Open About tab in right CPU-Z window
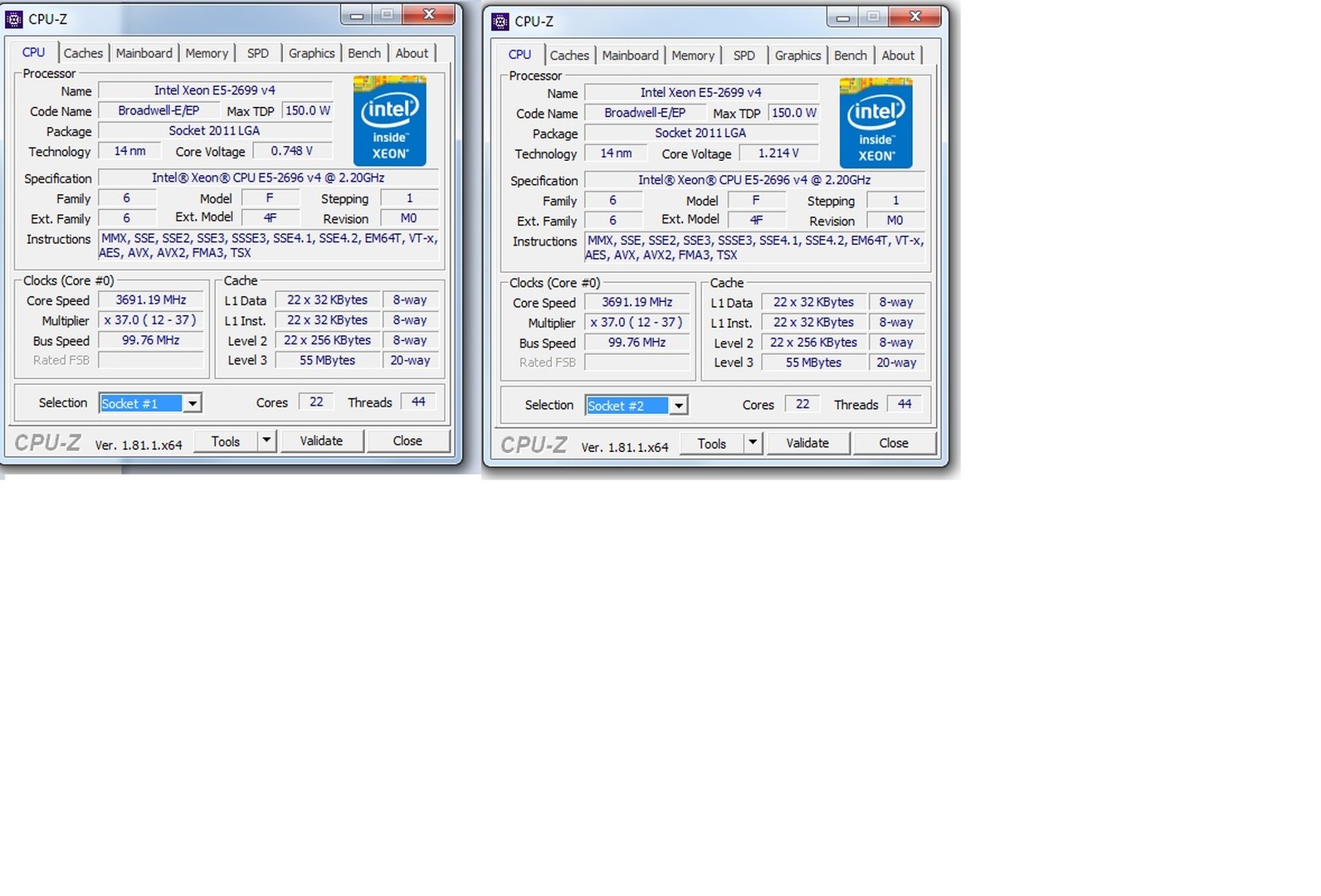 tap(898, 56)
